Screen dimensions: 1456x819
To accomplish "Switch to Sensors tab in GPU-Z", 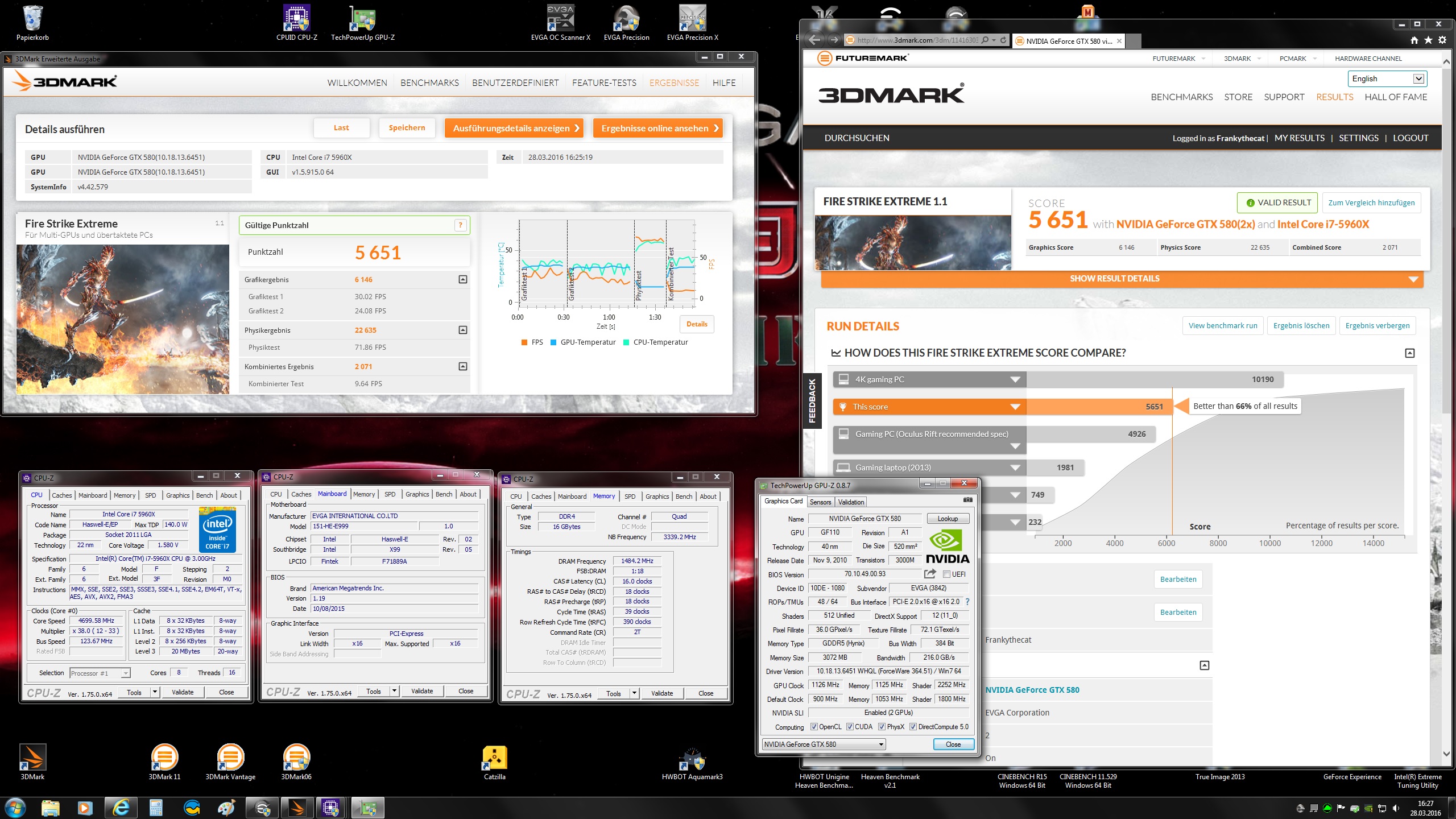I will coord(820,502).
